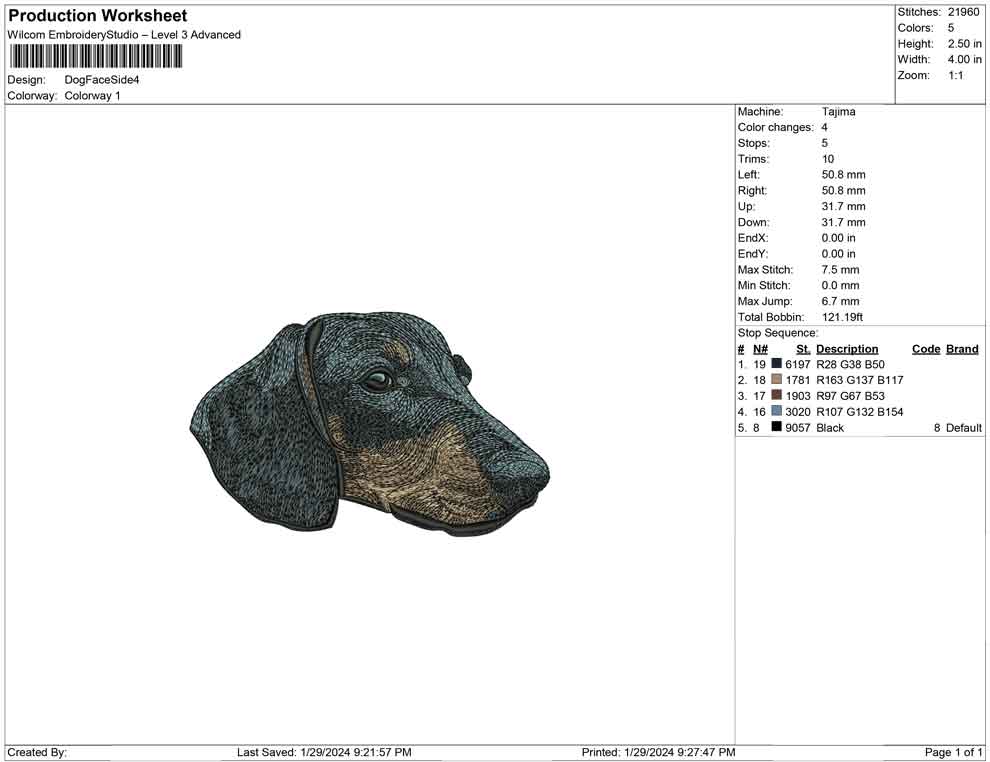Select the dark navy swatch for stop 1
Screen dimensions: 990x762
pyautogui.click(x=776, y=364)
